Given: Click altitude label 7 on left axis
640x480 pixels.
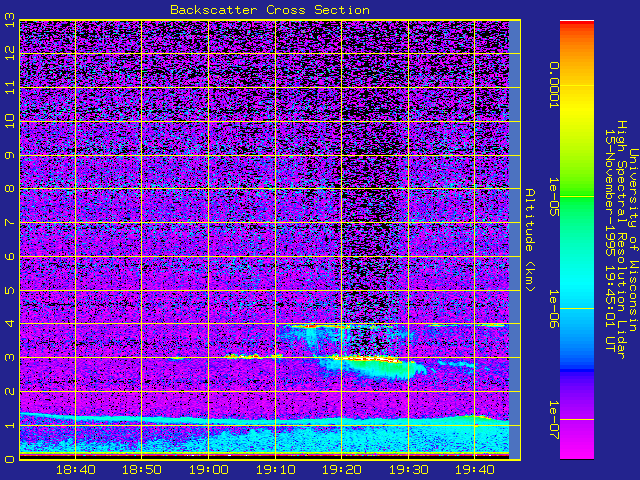Looking at the screenshot, I should pyautogui.click(x=10, y=222).
